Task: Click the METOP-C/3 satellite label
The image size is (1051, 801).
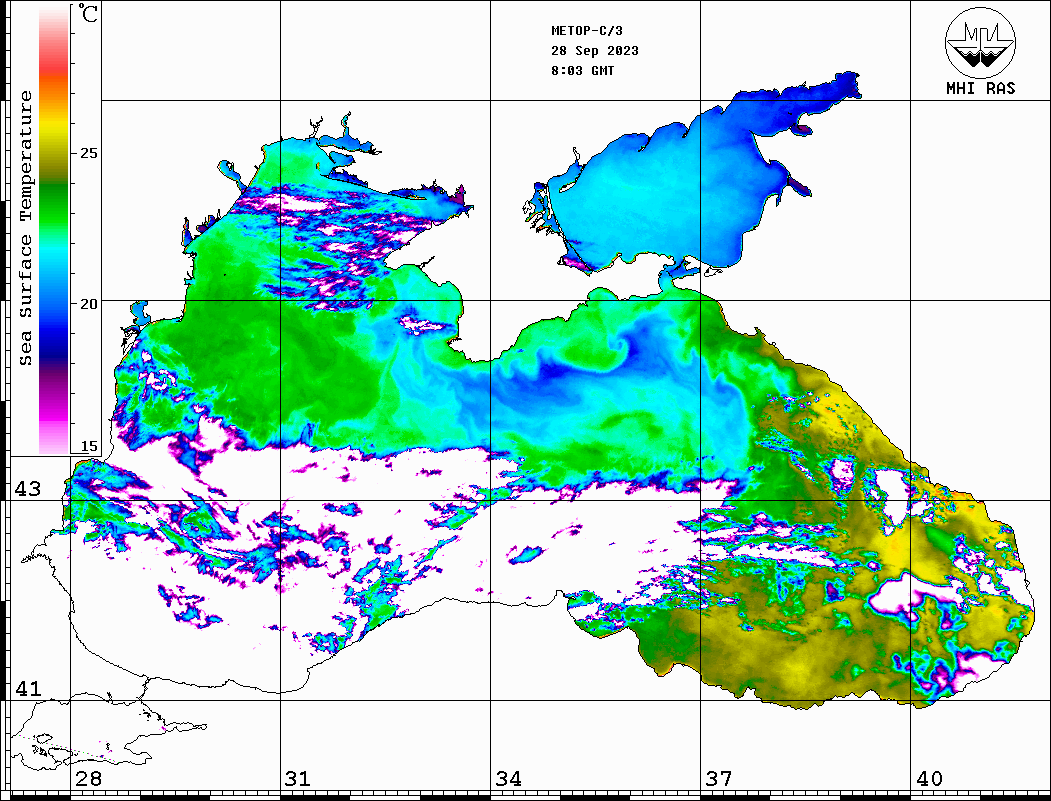Action: point(586,31)
